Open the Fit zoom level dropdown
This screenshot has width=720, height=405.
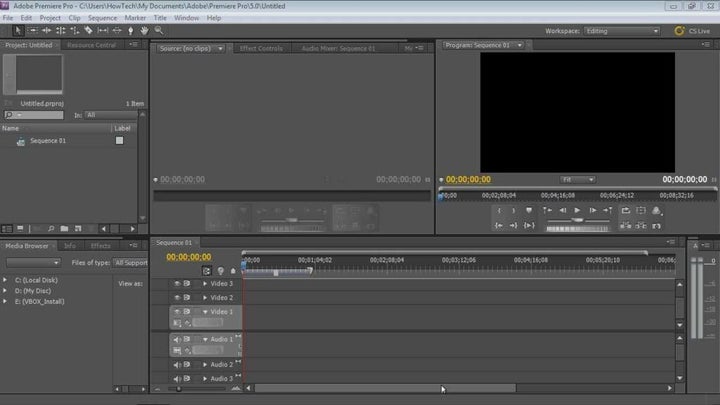[x=578, y=180]
